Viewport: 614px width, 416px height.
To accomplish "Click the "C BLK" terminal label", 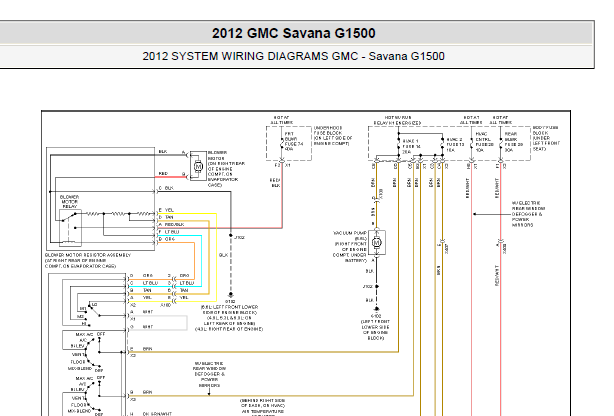I will pyautogui.click(x=166, y=188).
